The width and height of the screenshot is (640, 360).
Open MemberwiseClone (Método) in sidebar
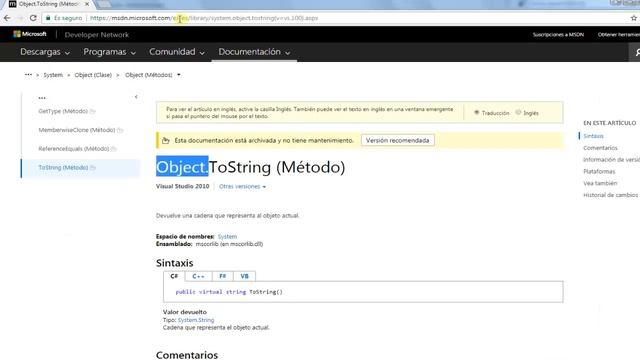pos(77,130)
